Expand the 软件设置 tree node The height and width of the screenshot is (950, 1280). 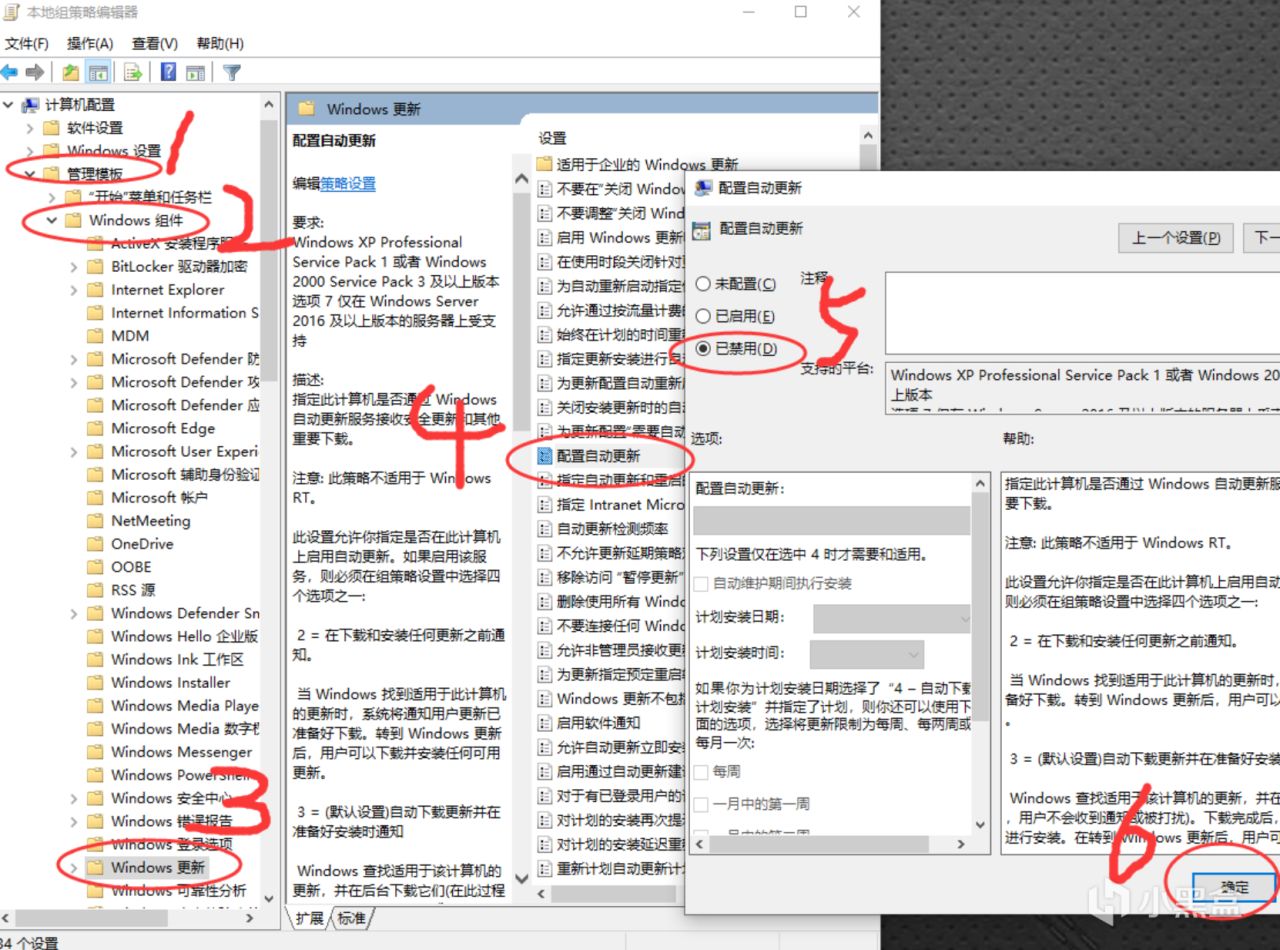(x=30, y=128)
